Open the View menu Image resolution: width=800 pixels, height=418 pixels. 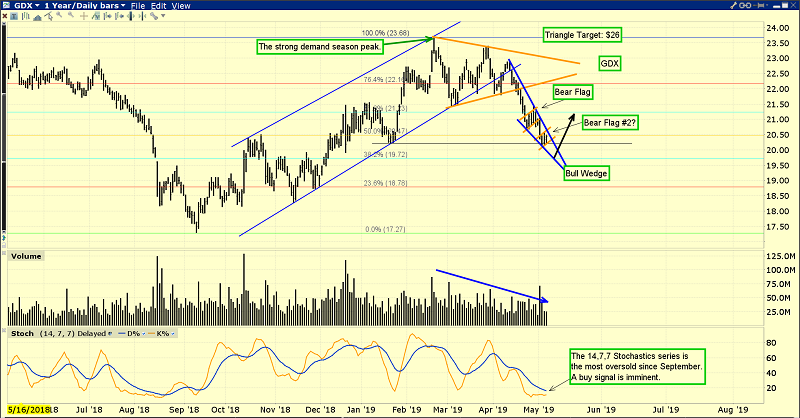(x=181, y=6)
